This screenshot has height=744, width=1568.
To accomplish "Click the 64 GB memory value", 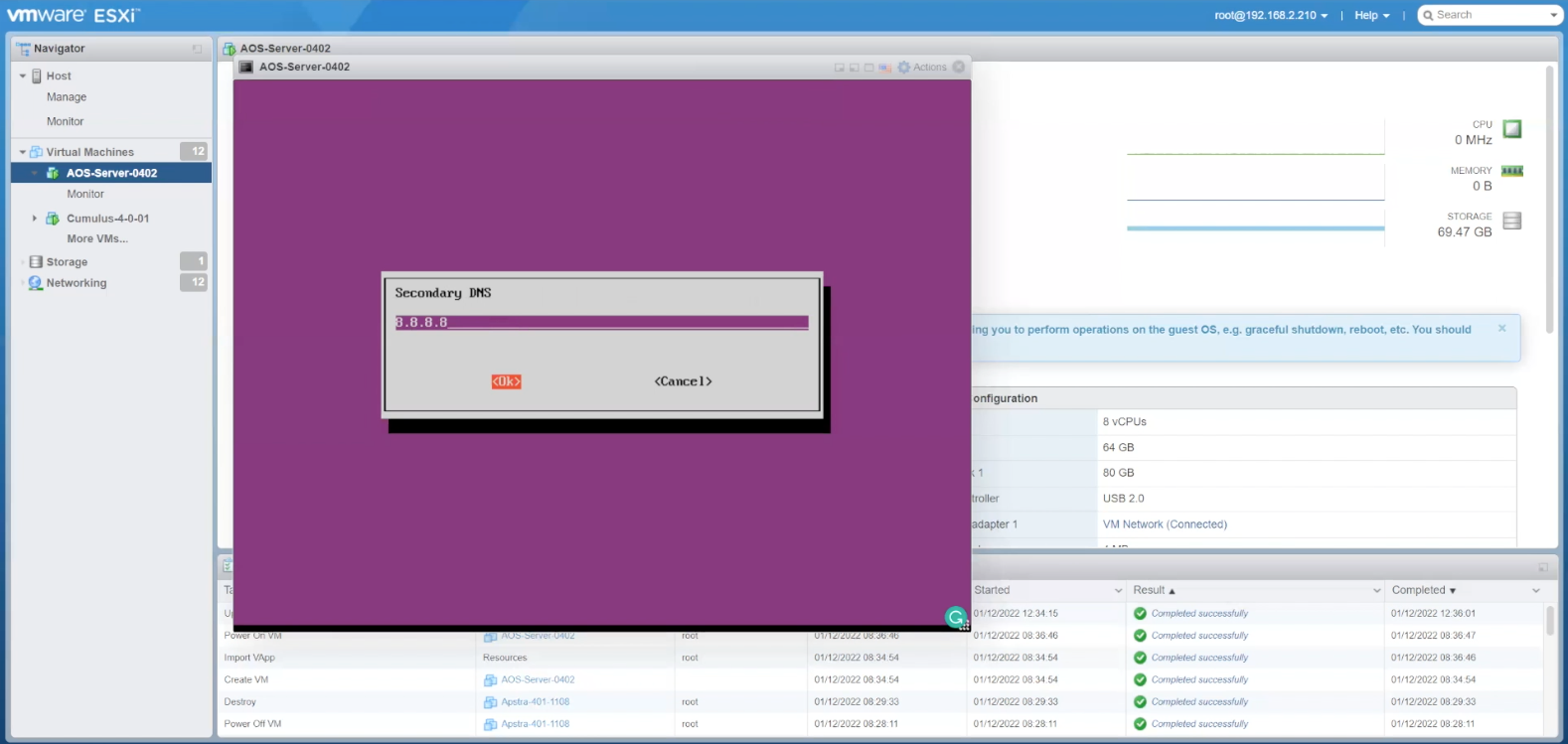I will point(1118,448).
